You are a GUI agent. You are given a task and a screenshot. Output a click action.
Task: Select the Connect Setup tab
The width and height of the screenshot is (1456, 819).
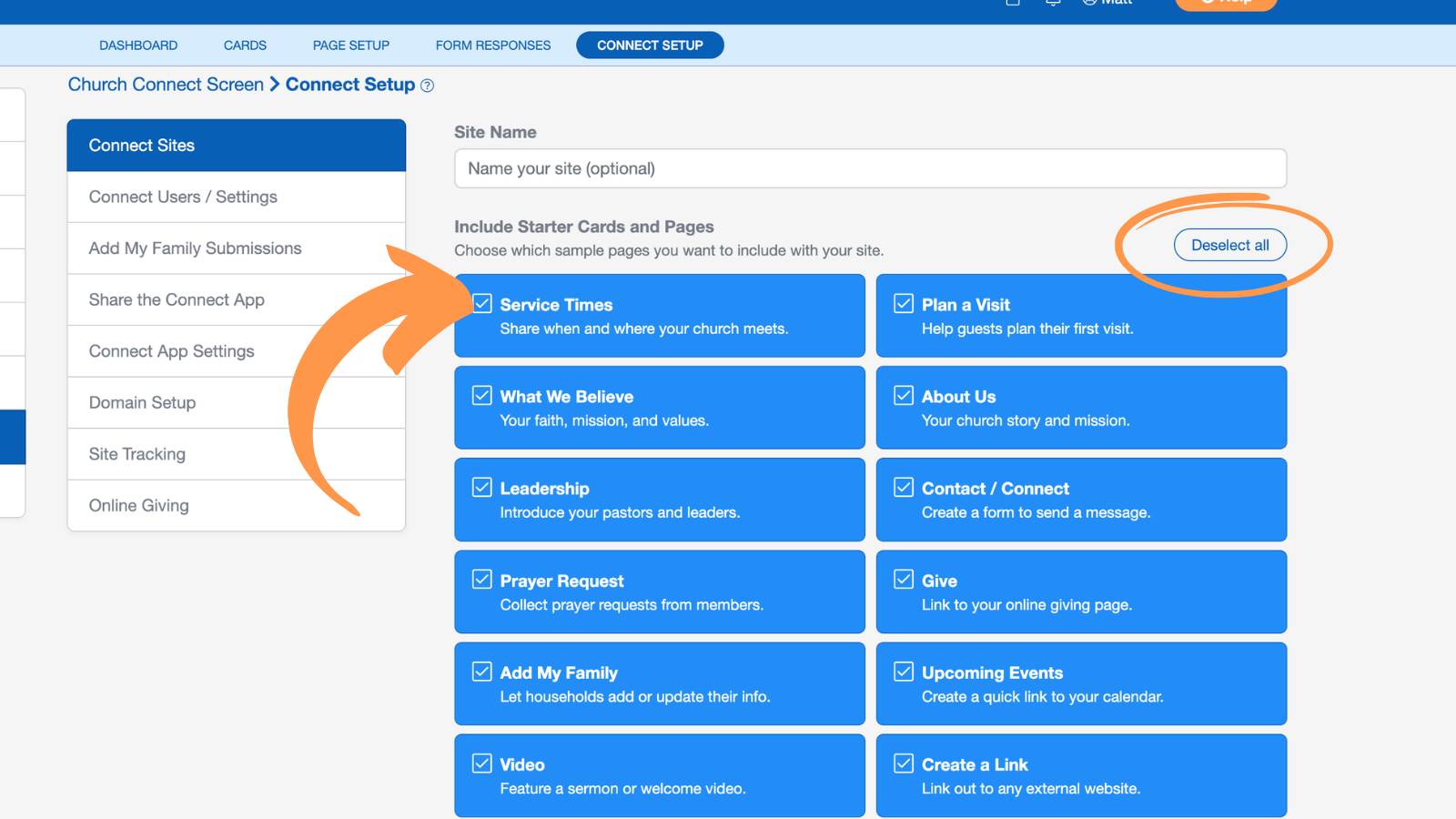(650, 45)
